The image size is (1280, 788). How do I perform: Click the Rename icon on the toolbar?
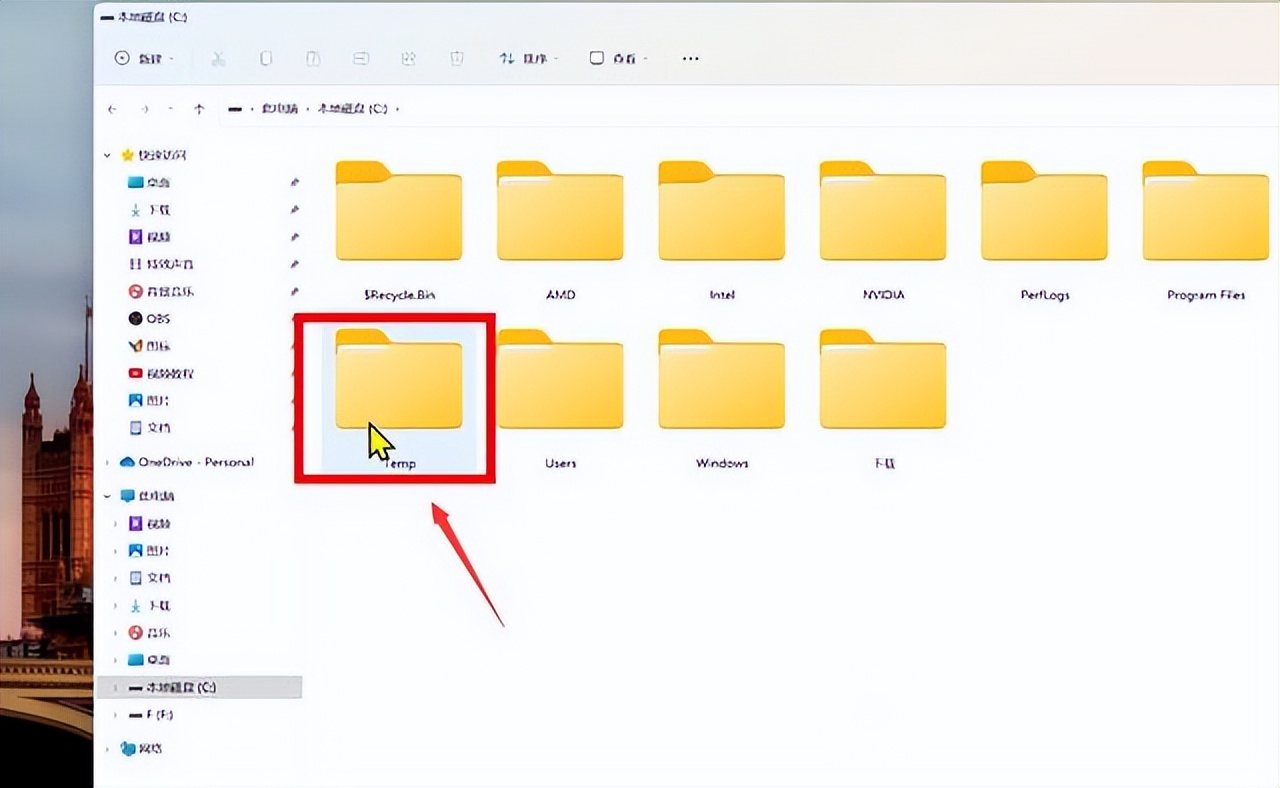click(361, 58)
